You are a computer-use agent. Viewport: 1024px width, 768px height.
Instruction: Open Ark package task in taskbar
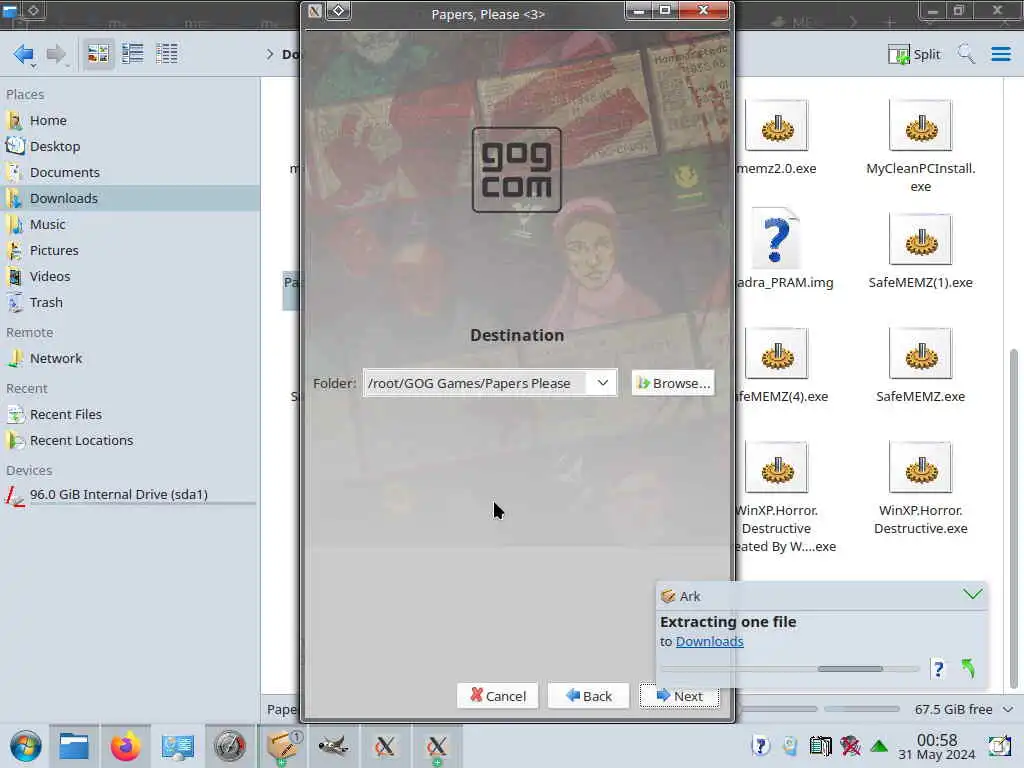pos(282,746)
